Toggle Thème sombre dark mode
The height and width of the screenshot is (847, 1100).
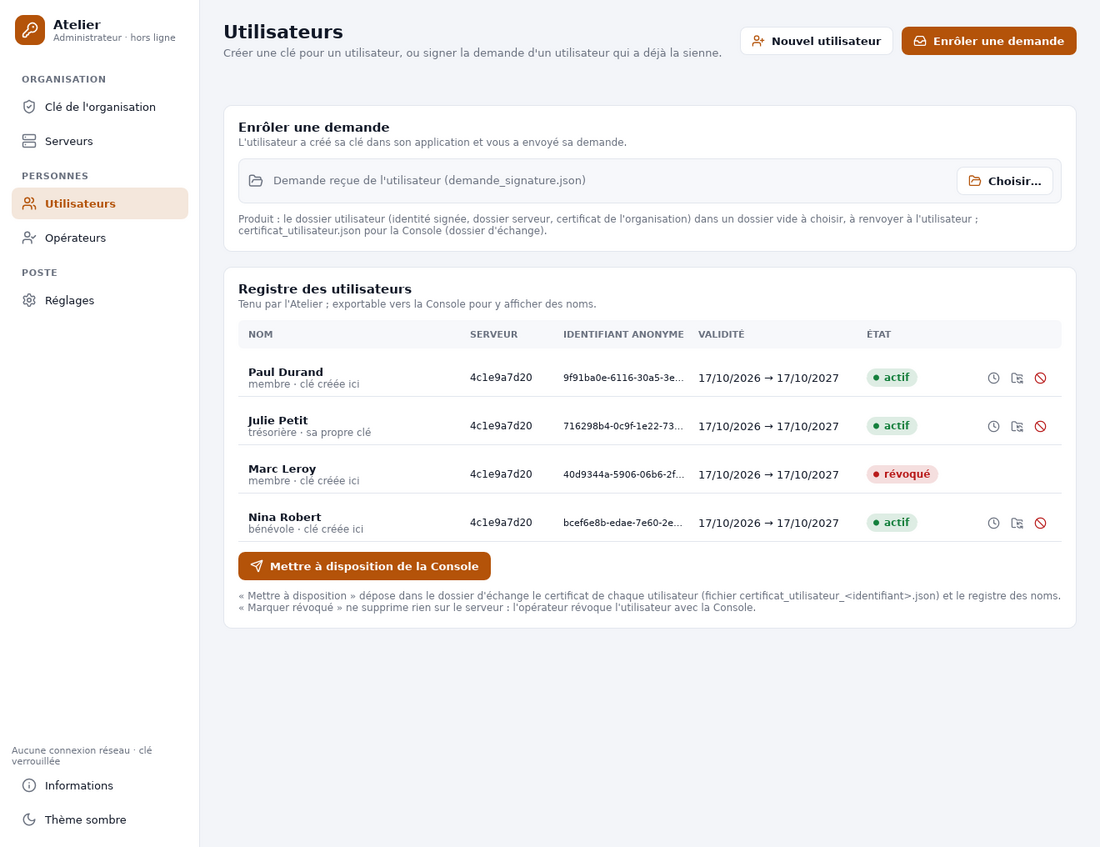100,820
